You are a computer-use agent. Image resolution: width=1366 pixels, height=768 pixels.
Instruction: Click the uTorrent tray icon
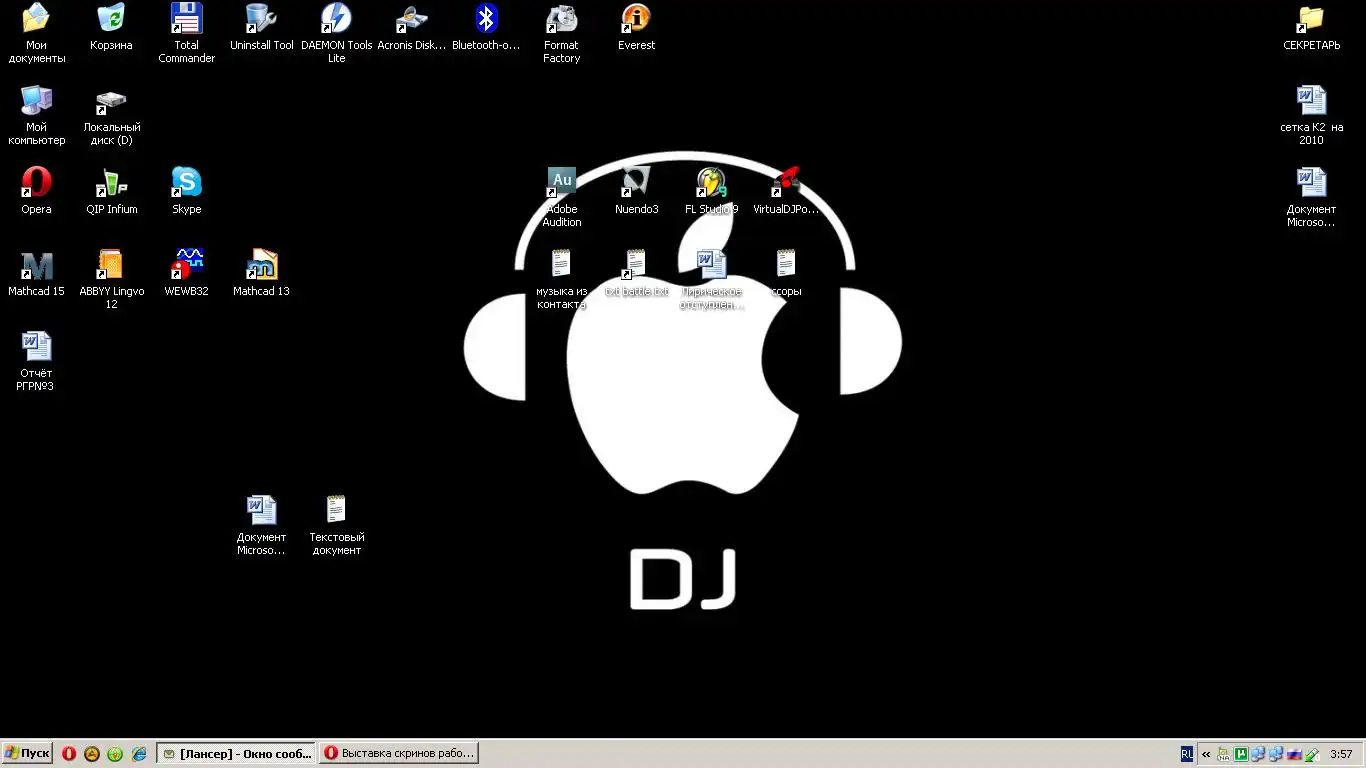coord(1241,755)
